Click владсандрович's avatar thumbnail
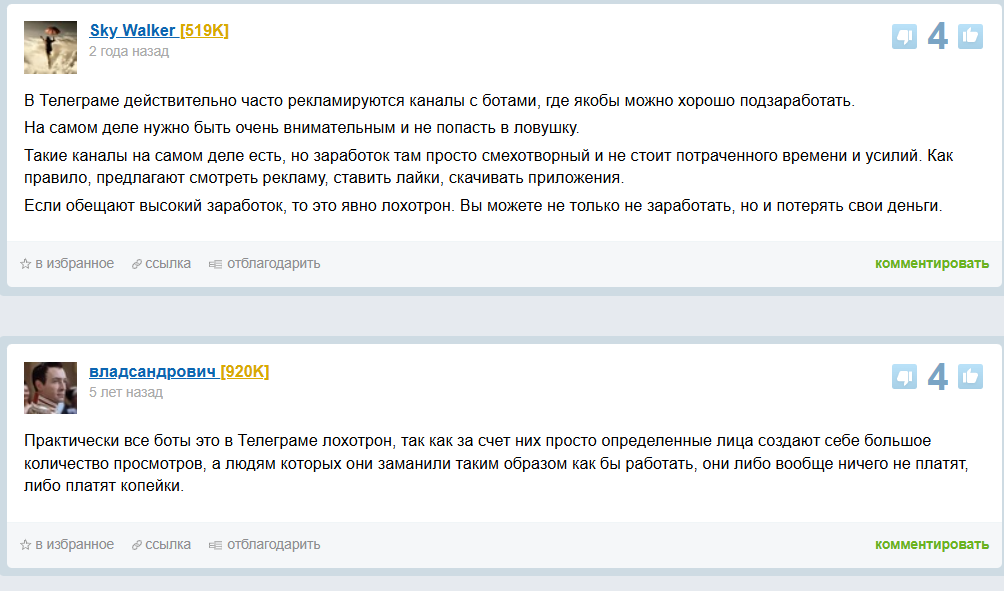The width and height of the screenshot is (1004, 591). click(x=50, y=388)
